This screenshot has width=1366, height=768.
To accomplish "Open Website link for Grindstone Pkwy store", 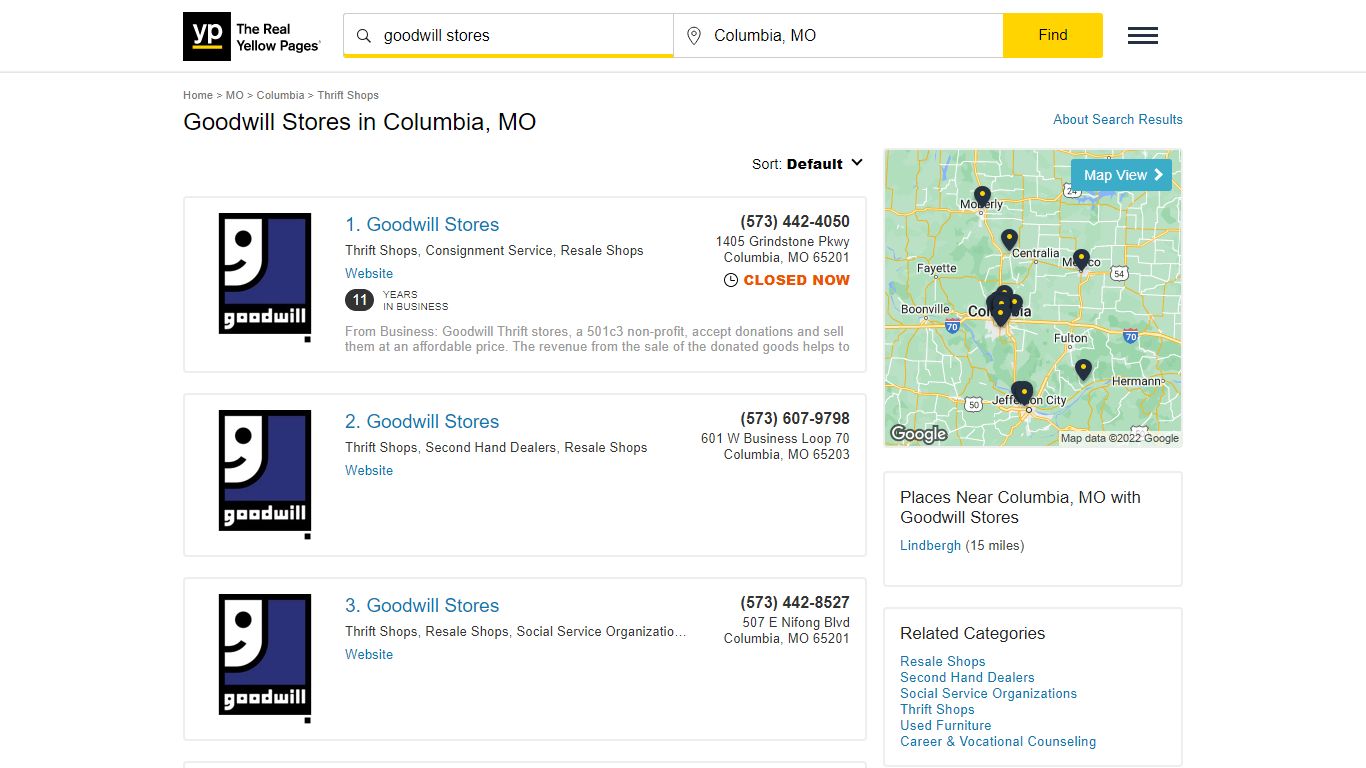I will click(x=369, y=274).
